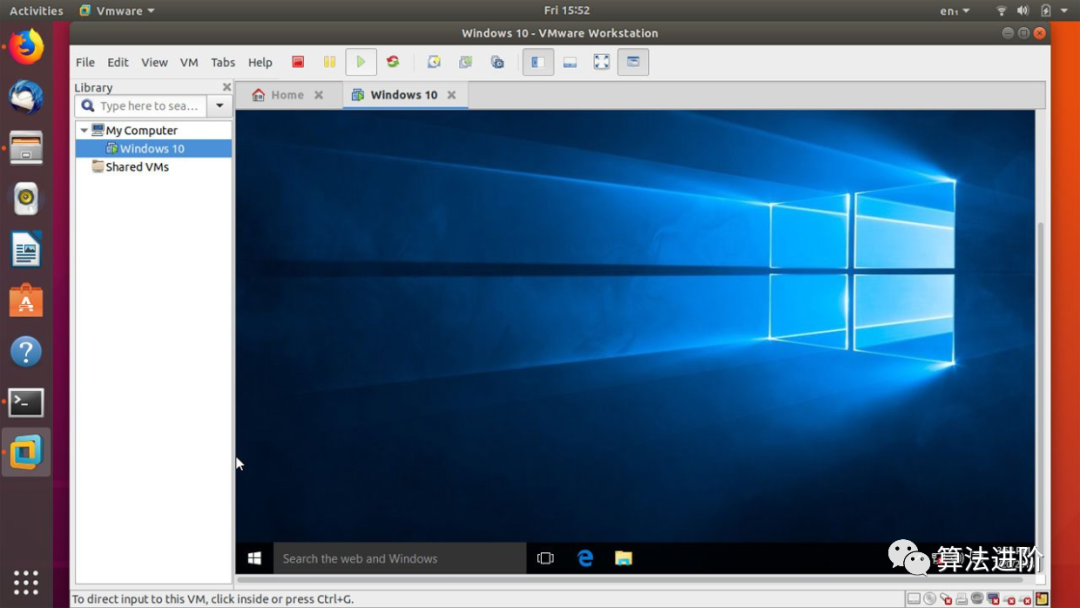1080x608 pixels.
Task: Open the Vmware application menu in top bar
Action: [117, 10]
